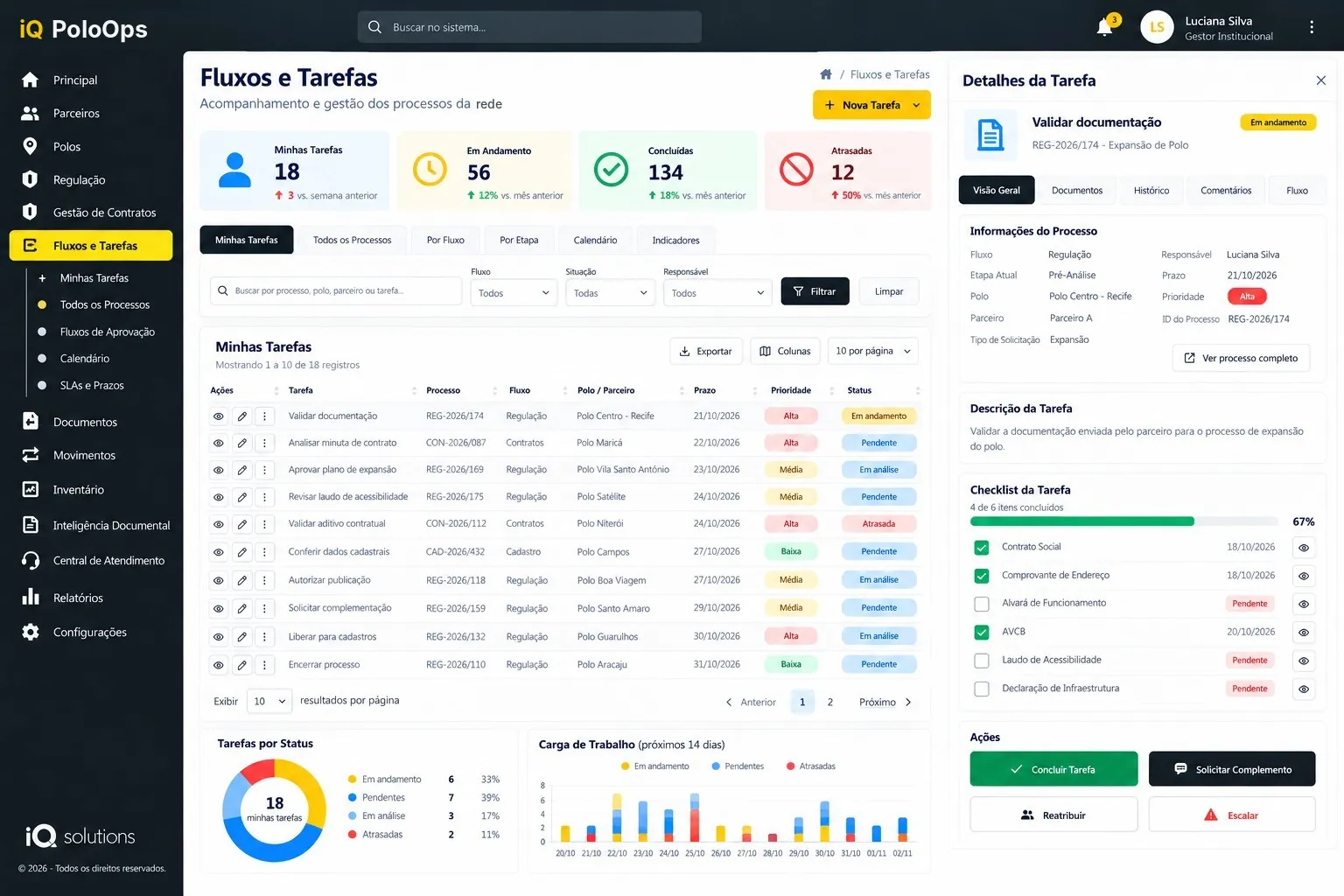Viewport: 1344px width, 896px height.
Task: Open Polos location icon in sidebar
Action: tap(30, 146)
